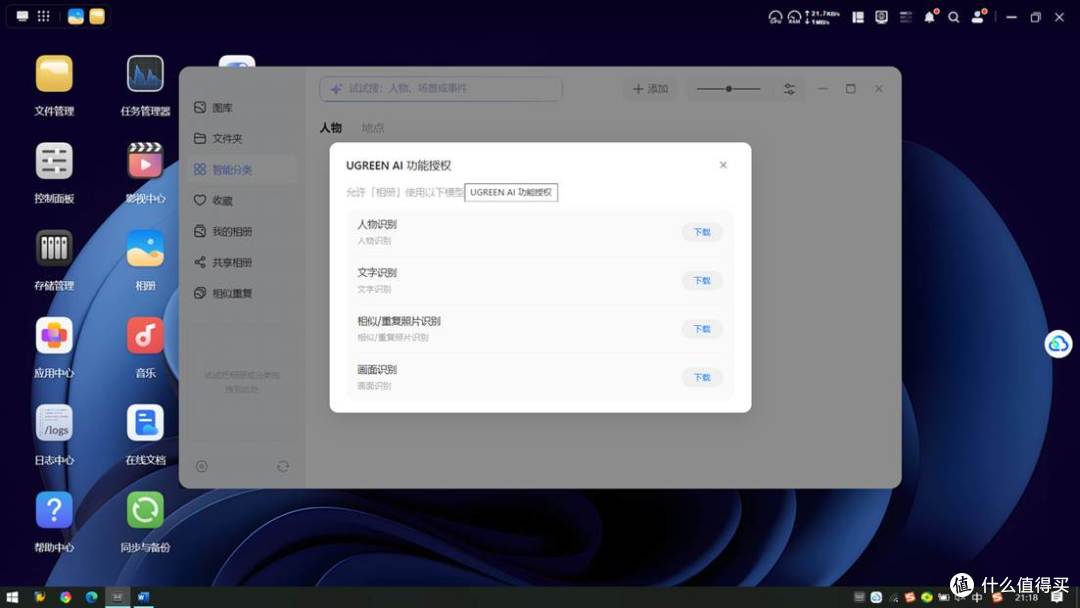Open the filter settings icon in Photos toolbar
The width and height of the screenshot is (1080, 608).
(x=789, y=89)
